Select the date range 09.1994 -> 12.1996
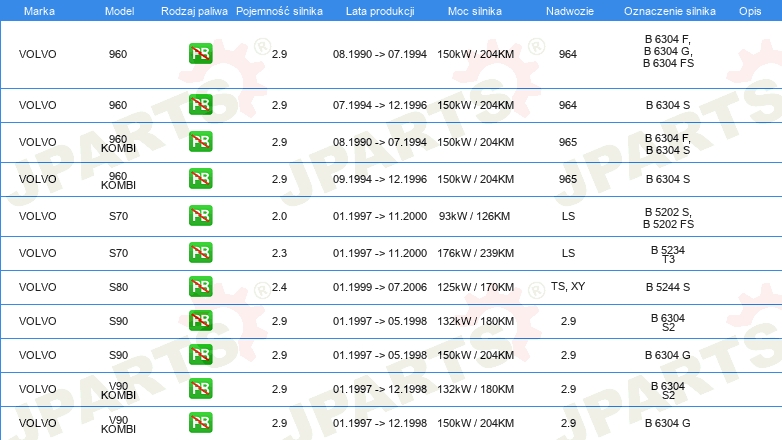The width and height of the screenshot is (782, 440). pos(380,179)
